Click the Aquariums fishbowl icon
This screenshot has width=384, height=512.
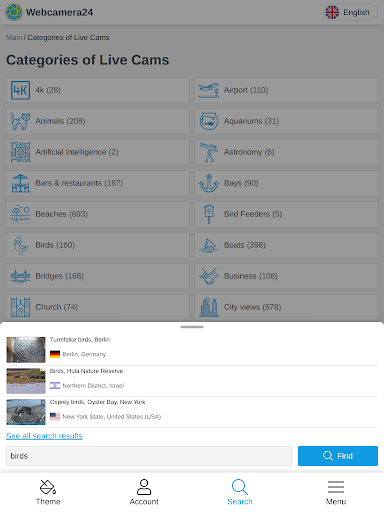pyautogui.click(x=209, y=121)
